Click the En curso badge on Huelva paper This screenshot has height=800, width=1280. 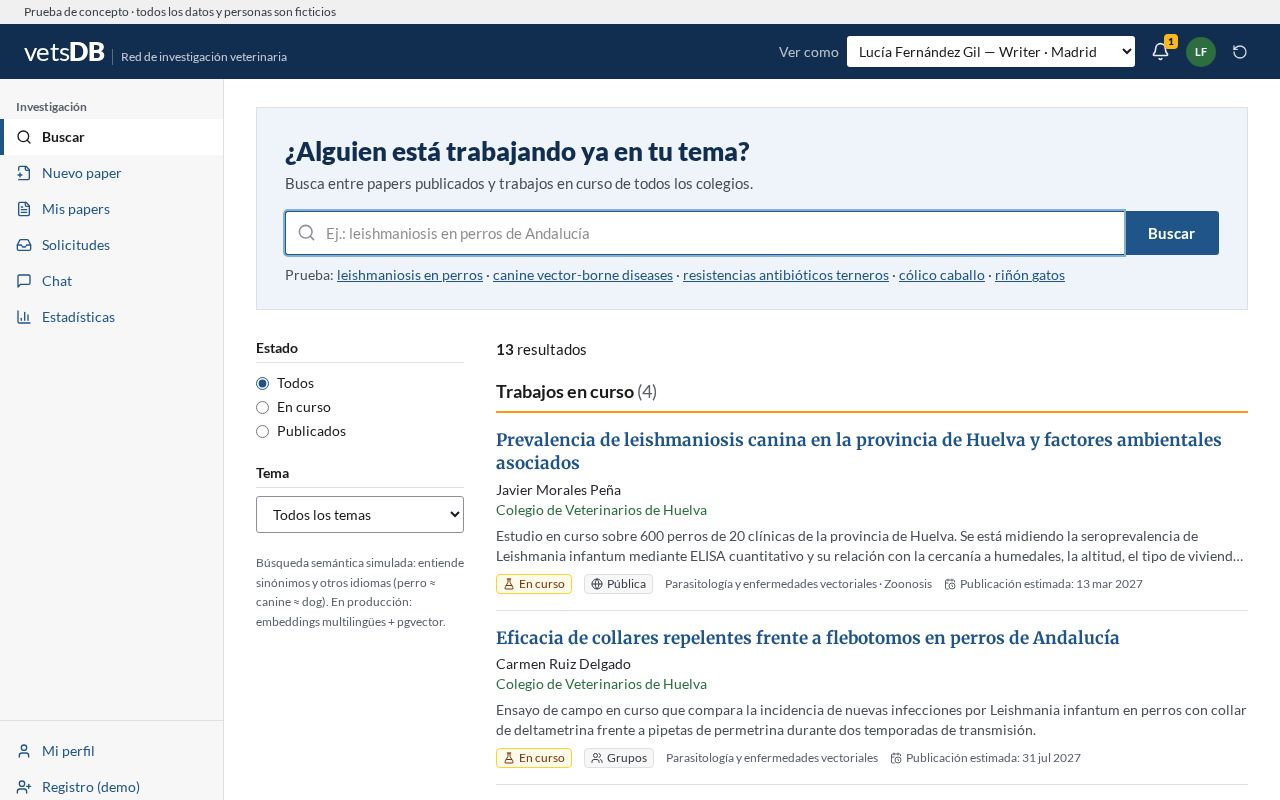click(x=534, y=584)
